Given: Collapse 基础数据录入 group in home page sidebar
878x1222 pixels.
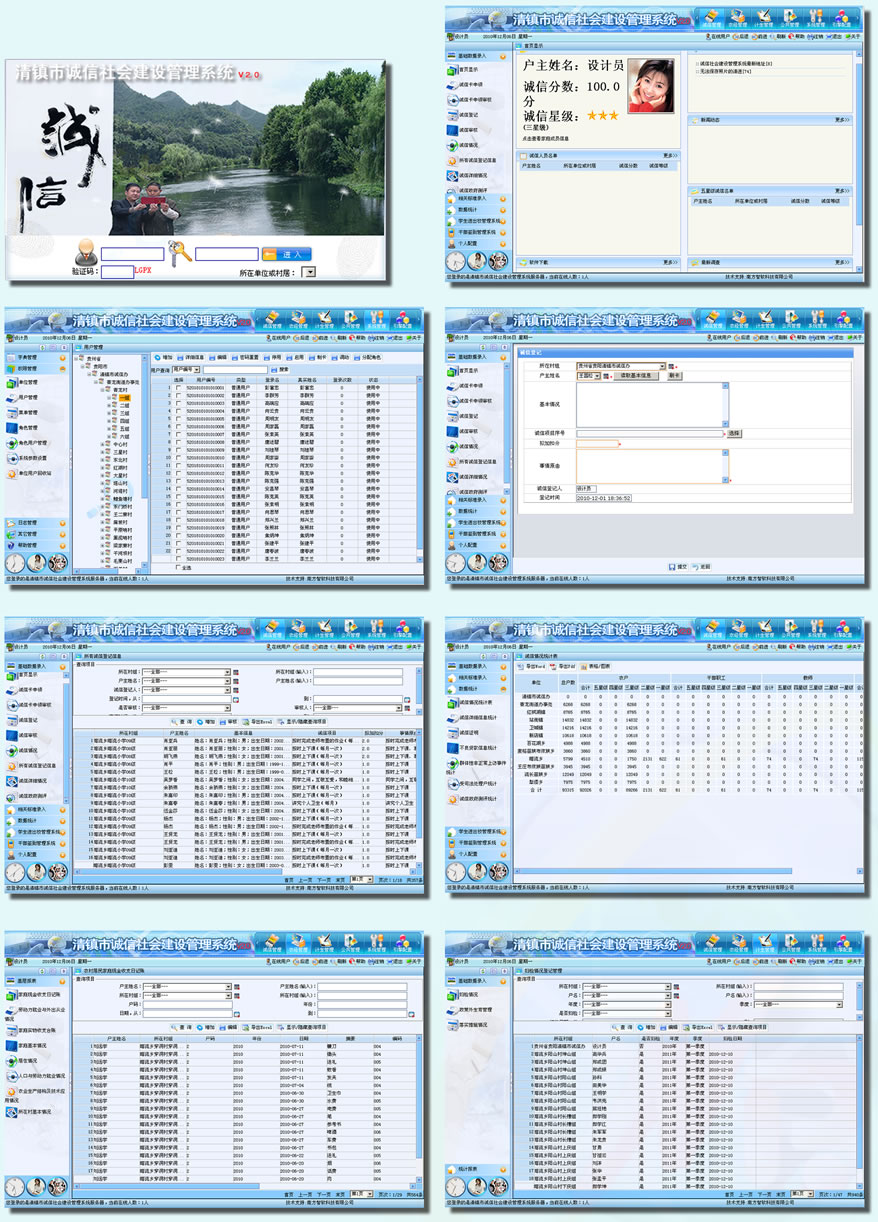Looking at the screenshot, I should (x=503, y=56).
